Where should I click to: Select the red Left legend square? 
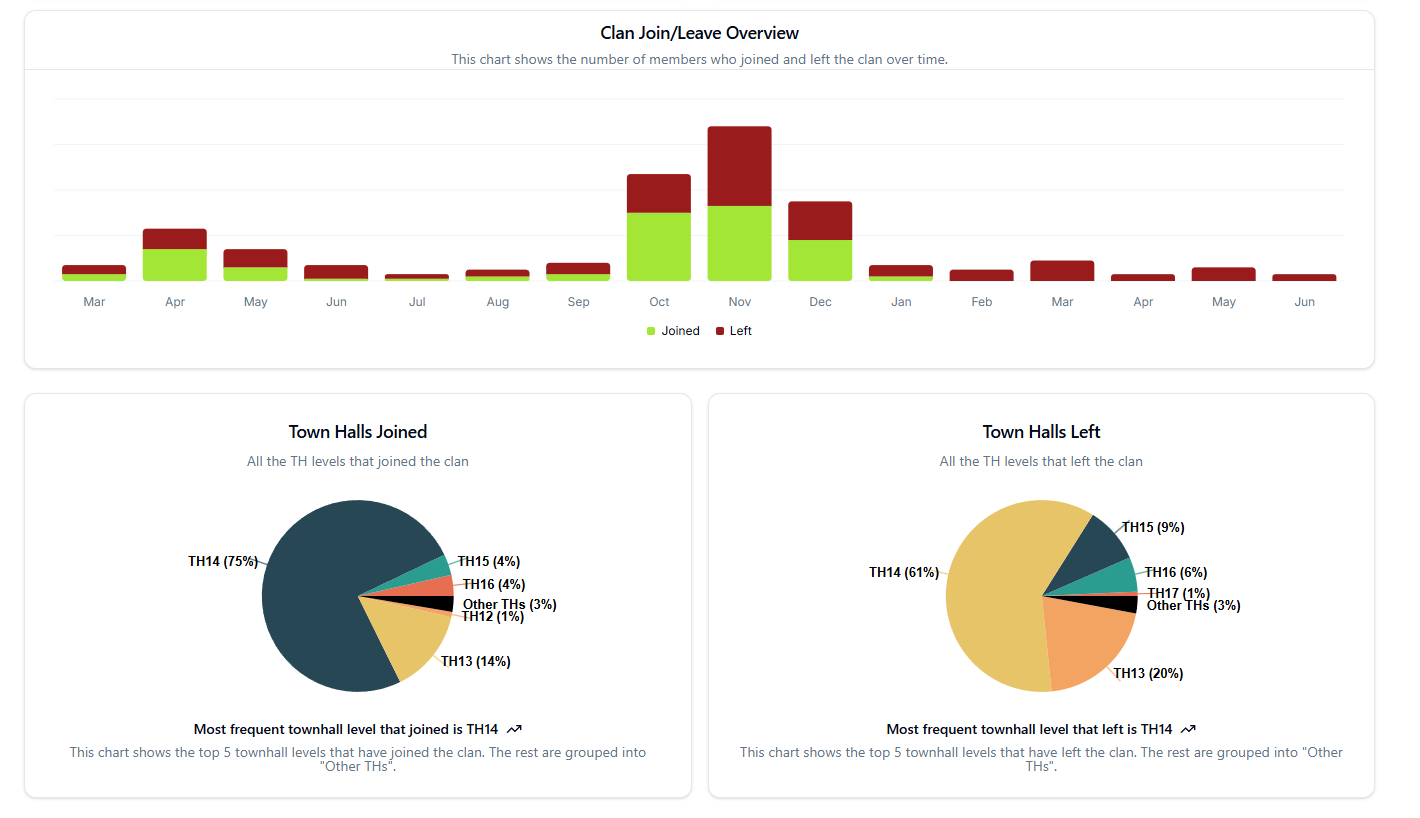718,330
